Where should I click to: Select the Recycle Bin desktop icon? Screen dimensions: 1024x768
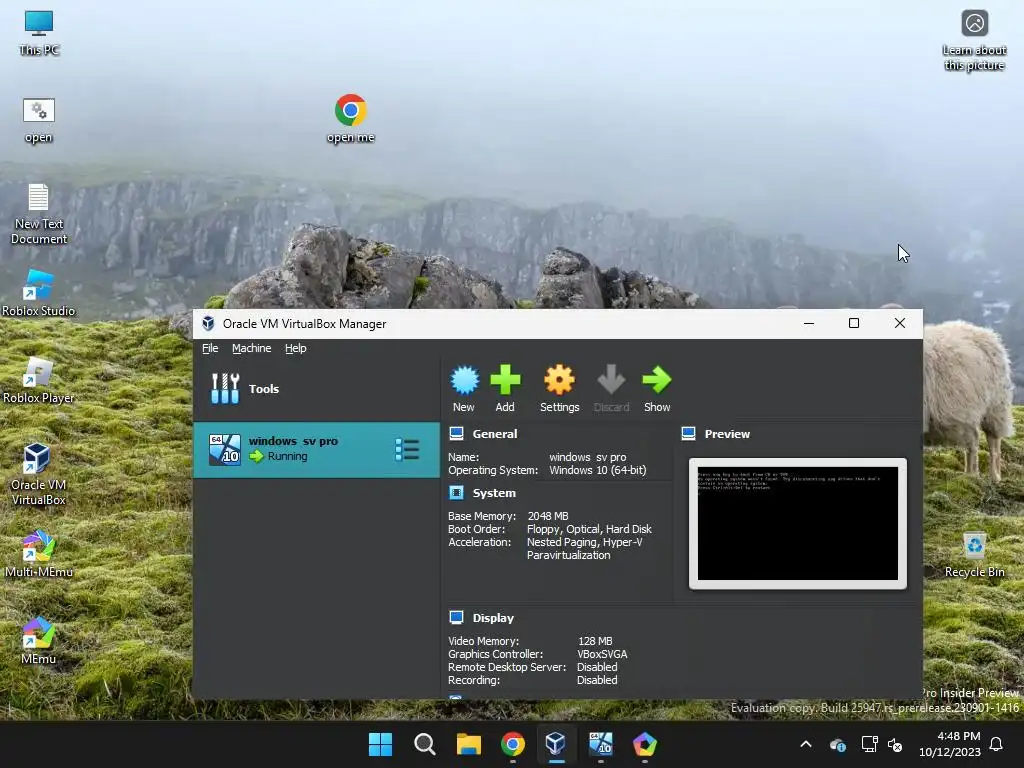tap(974, 554)
